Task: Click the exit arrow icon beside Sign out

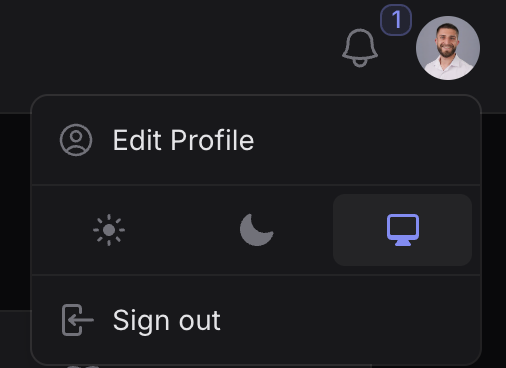Action: 78,320
